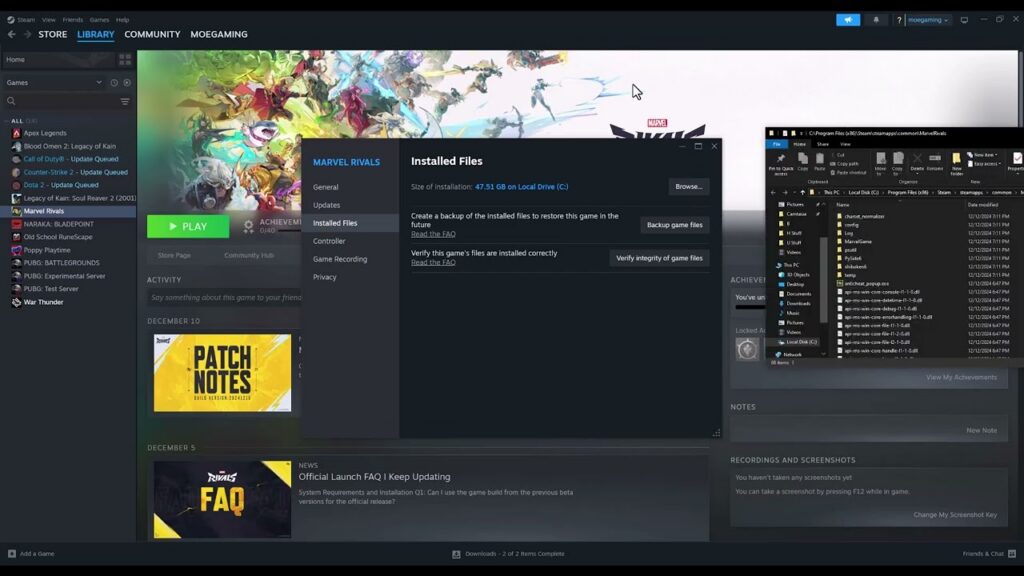The image size is (1024, 576).
Task: Click the Properties icon in File Explorer
Action: click(1017, 161)
